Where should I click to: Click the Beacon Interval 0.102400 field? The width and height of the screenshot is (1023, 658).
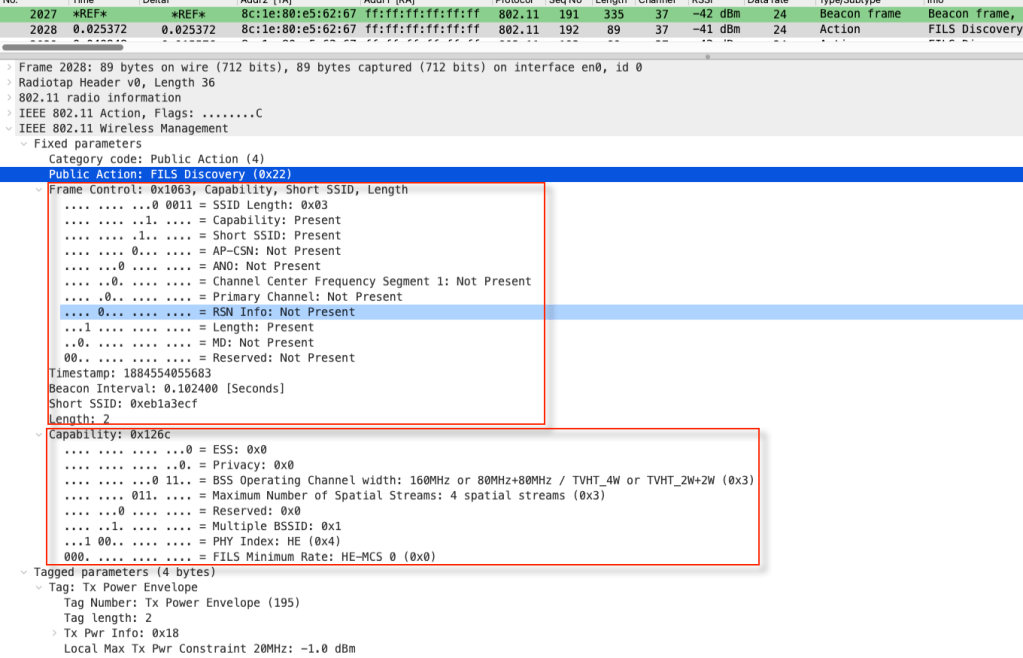(166, 388)
